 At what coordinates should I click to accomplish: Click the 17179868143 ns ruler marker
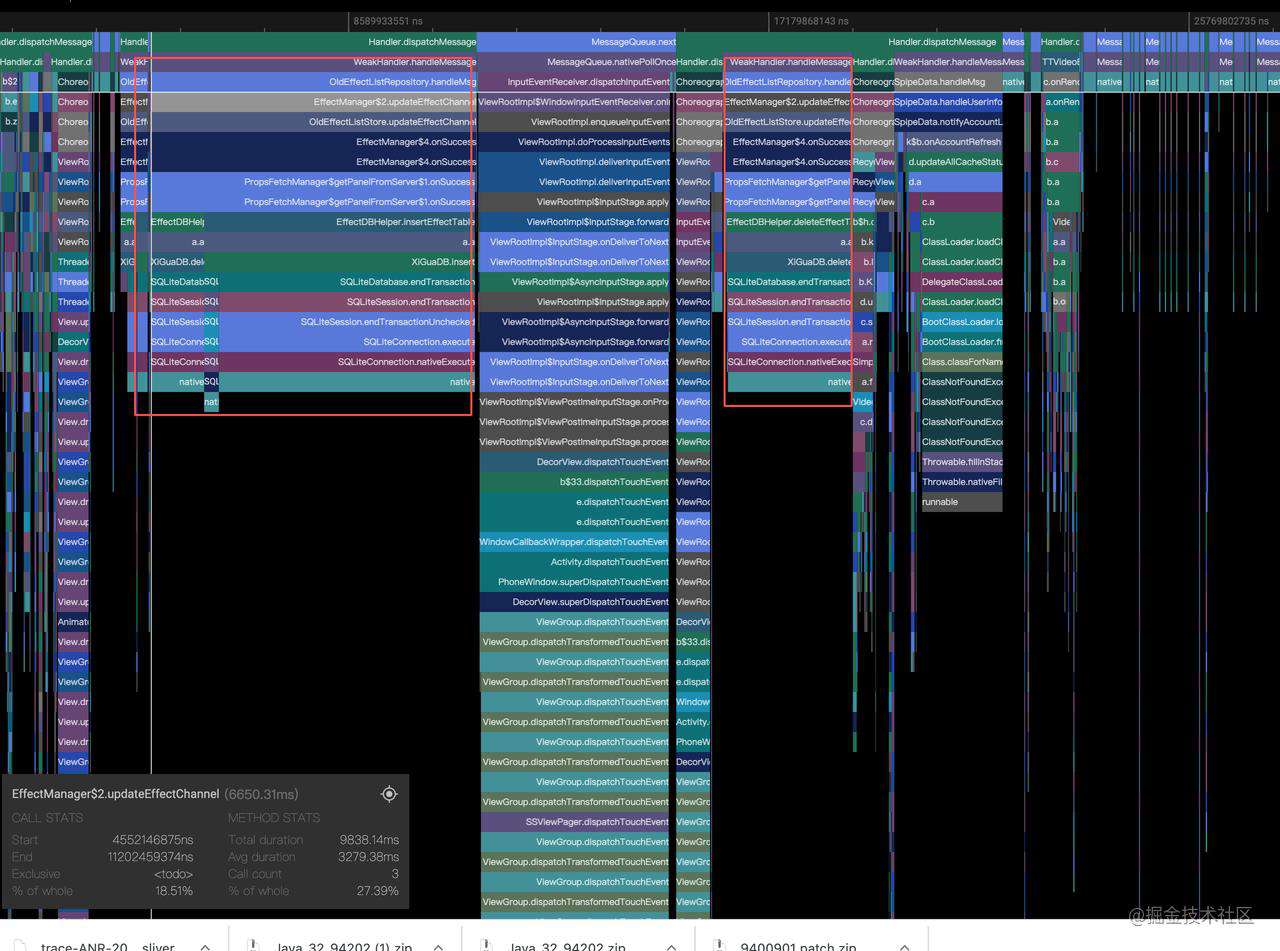pyautogui.click(x=811, y=20)
